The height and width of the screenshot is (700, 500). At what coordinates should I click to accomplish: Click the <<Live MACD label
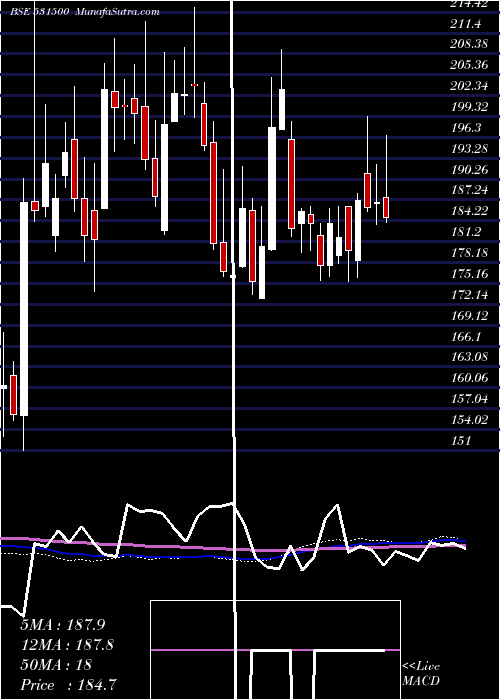pyautogui.click(x=421, y=673)
